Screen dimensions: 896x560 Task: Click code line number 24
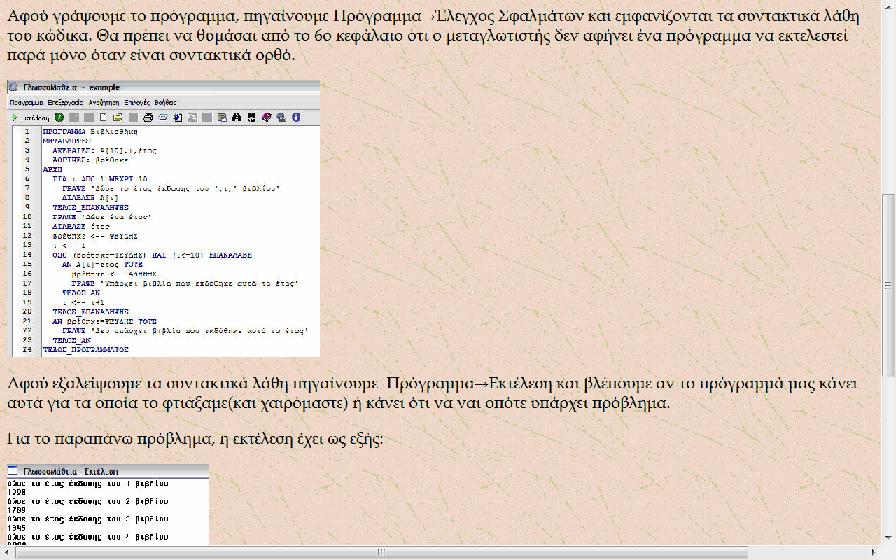tap(27, 349)
